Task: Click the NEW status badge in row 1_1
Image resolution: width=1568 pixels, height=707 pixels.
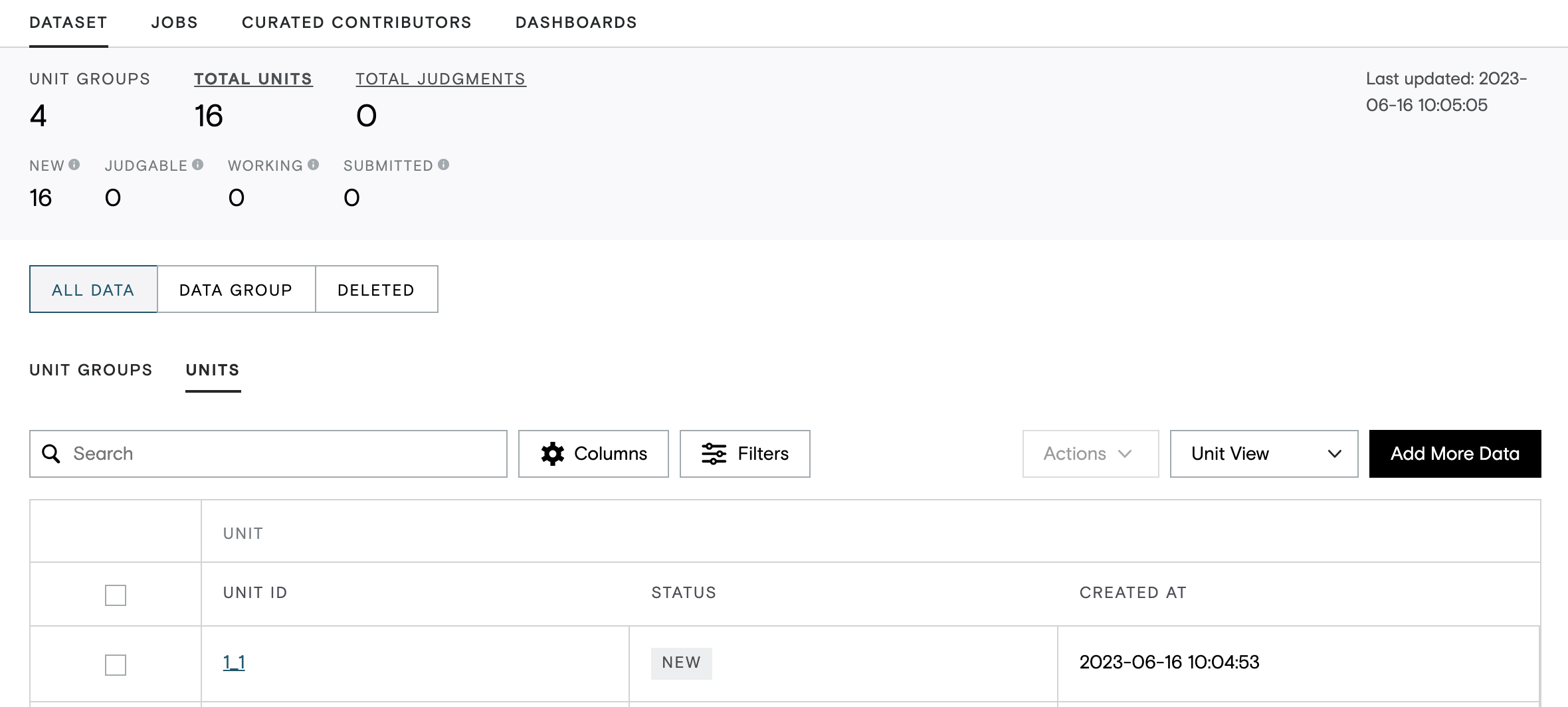Action: click(x=681, y=663)
